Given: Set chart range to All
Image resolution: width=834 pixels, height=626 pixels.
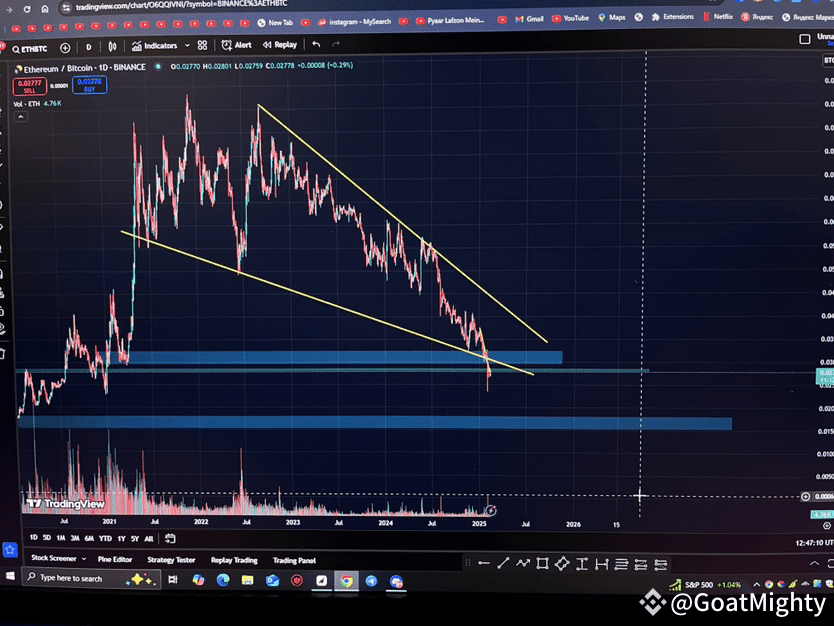Looking at the screenshot, I should (x=149, y=539).
